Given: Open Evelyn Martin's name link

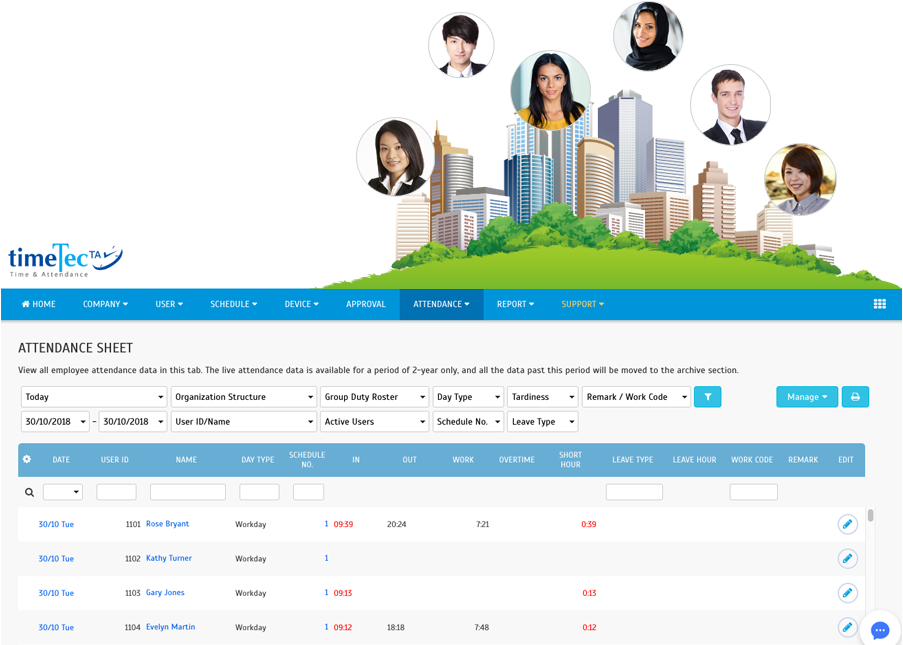Looking at the screenshot, I should [170, 627].
